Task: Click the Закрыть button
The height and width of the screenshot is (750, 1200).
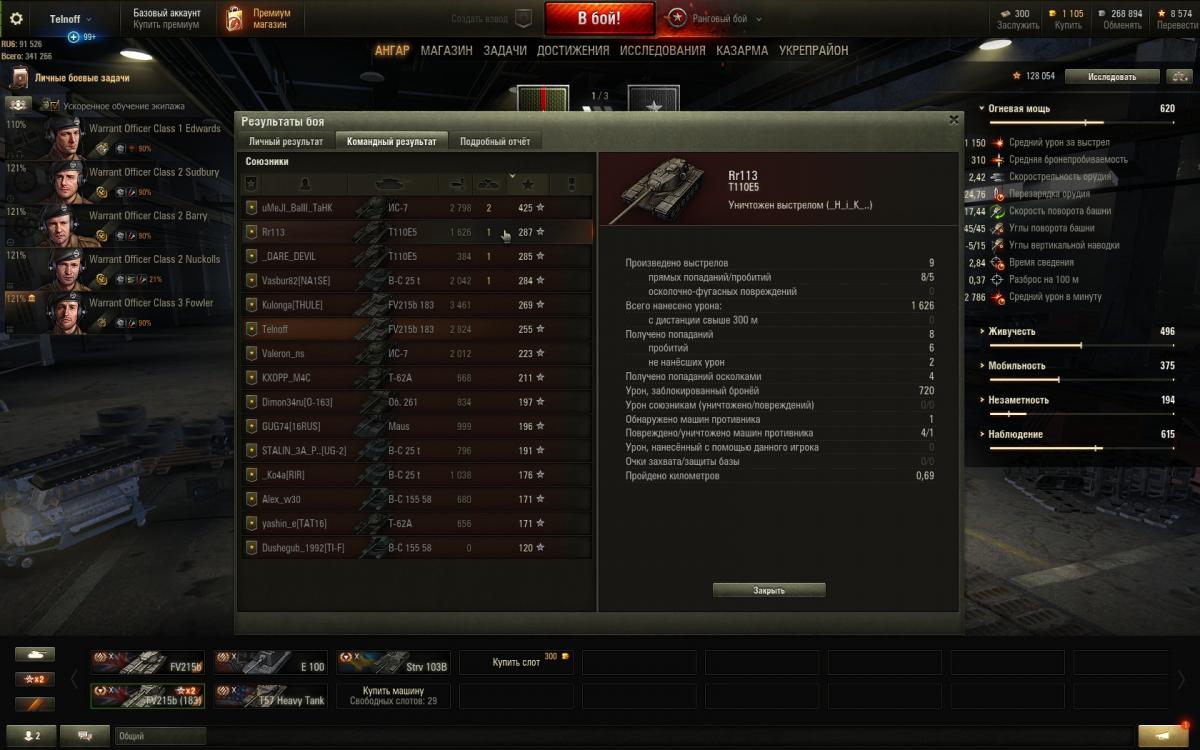Action: [769, 590]
